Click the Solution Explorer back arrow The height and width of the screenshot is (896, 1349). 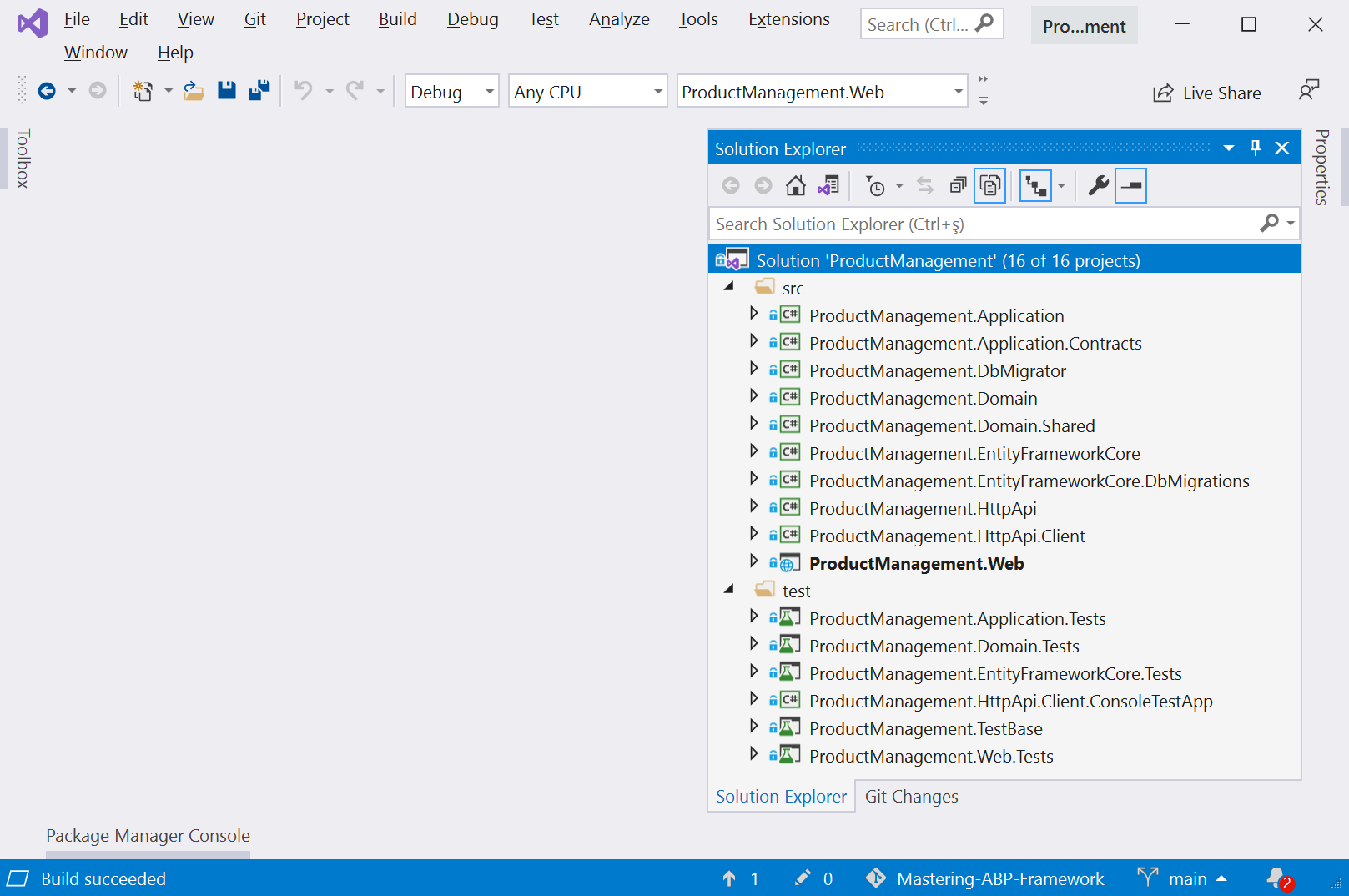click(x=731, y=185)
